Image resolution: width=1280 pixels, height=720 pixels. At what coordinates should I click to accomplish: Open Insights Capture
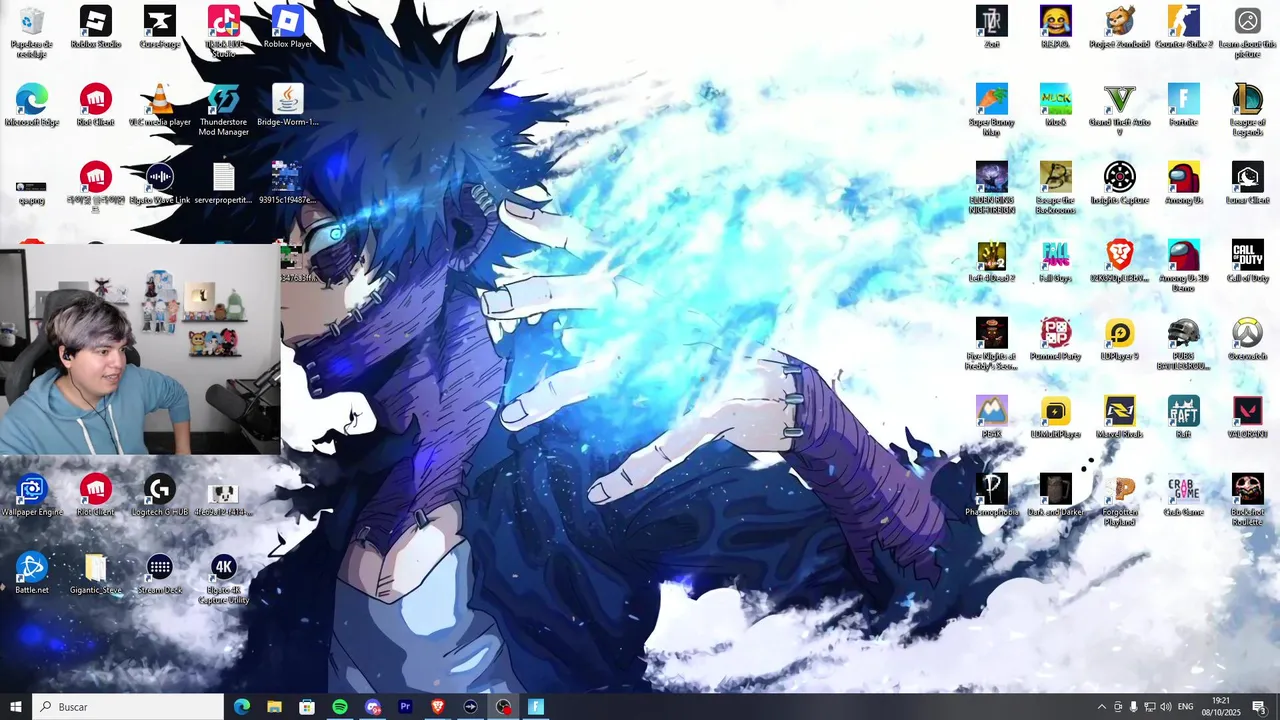point(1120,183)
